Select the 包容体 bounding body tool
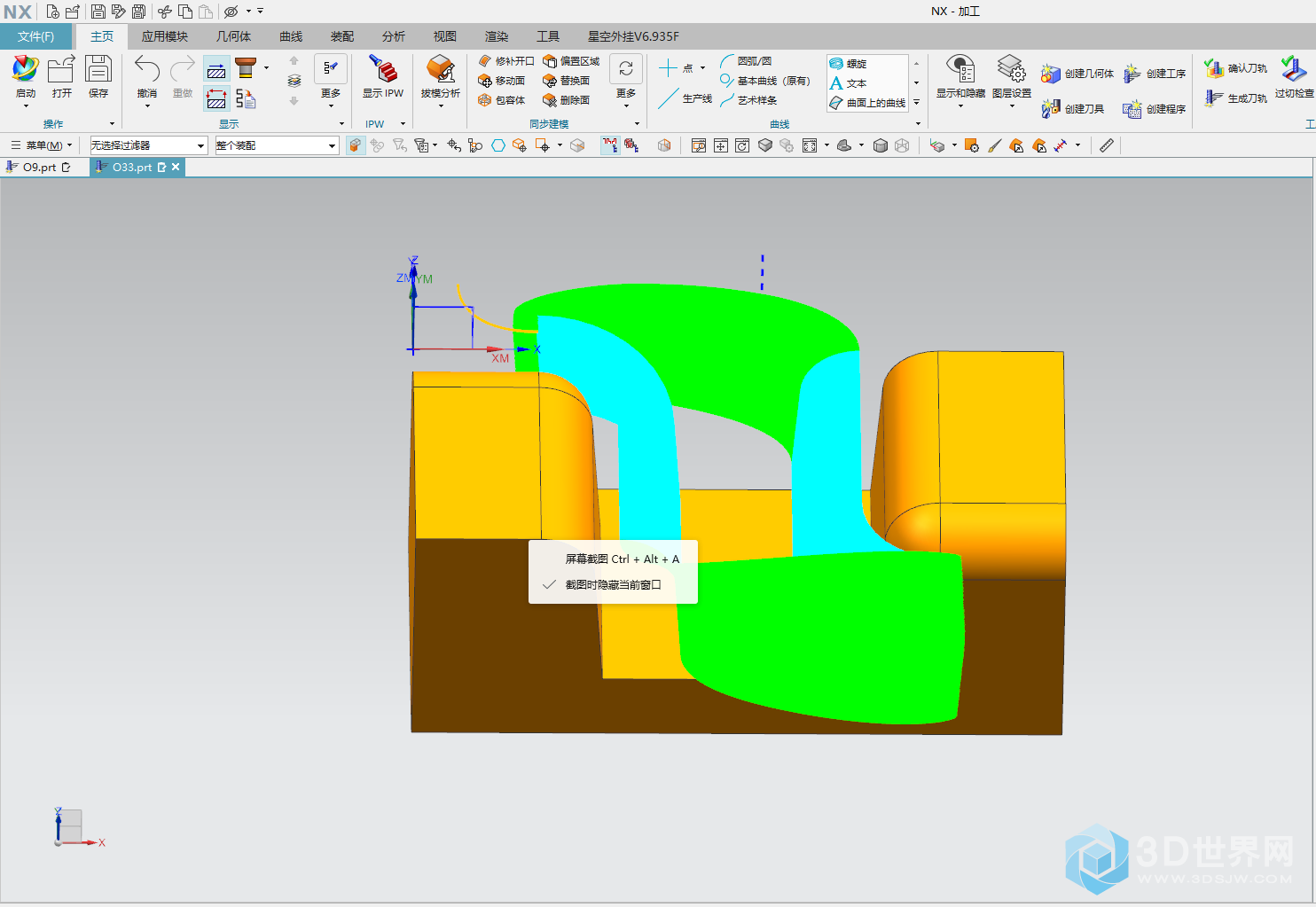 click(502, 100)
